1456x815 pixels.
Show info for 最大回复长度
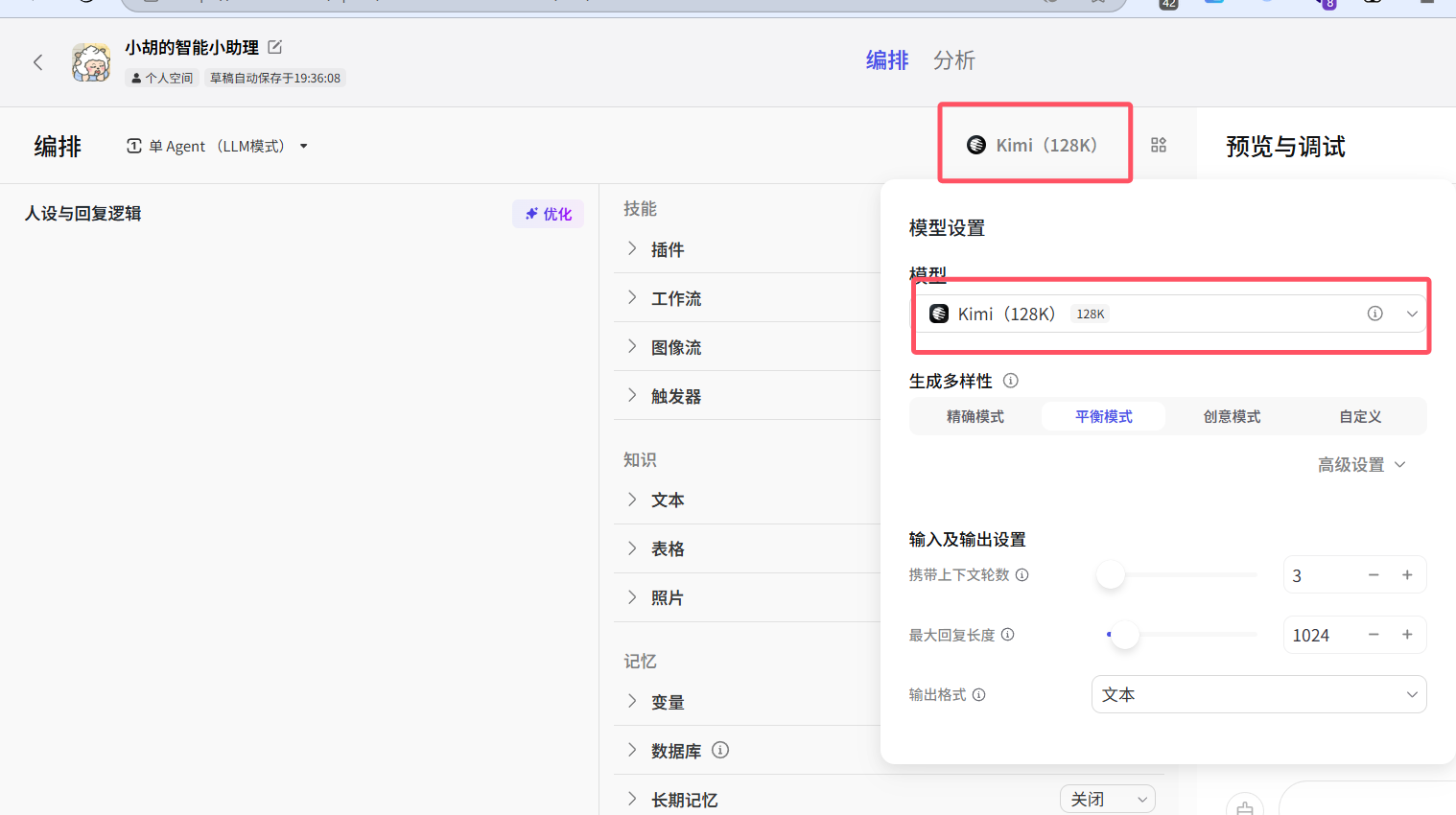[1008, 635]
